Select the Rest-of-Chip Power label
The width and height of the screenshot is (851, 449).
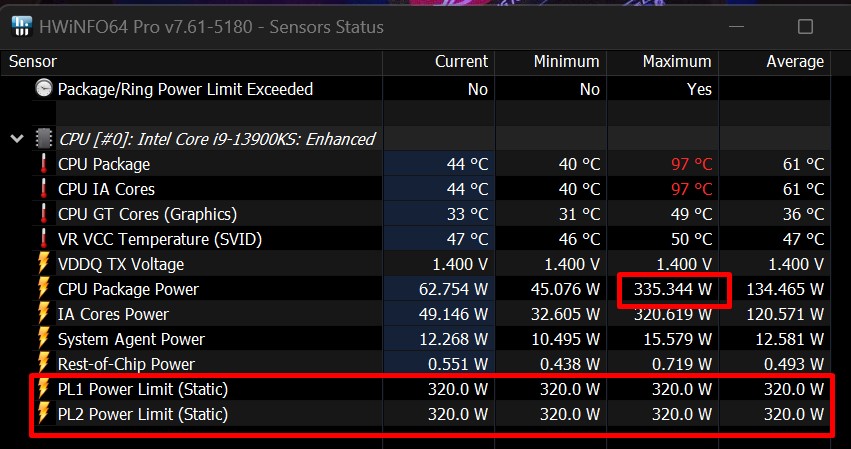tap(126, 364)
